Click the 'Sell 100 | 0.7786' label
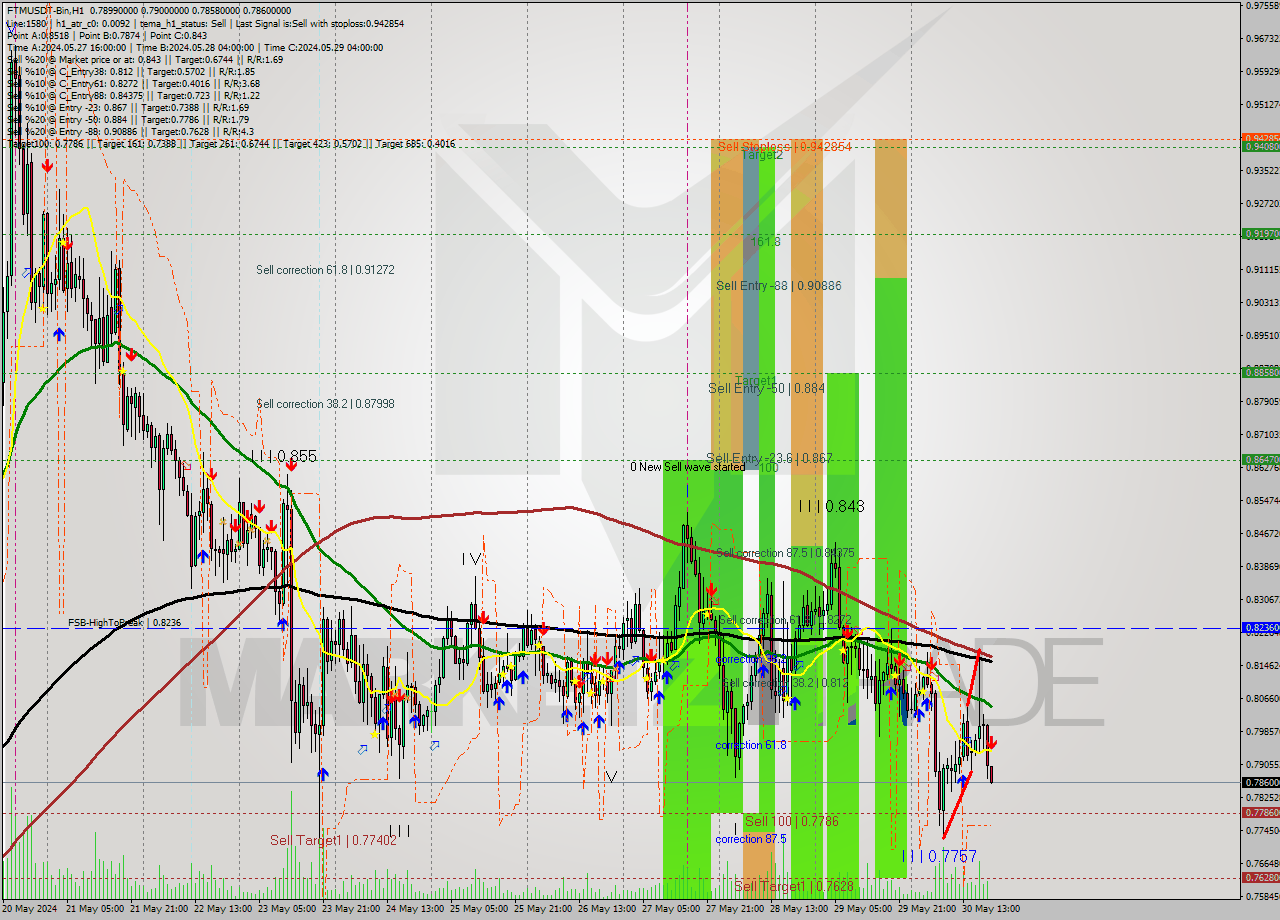The height and width of the screenshot is (920, 1280). click(x=791, y=821)
